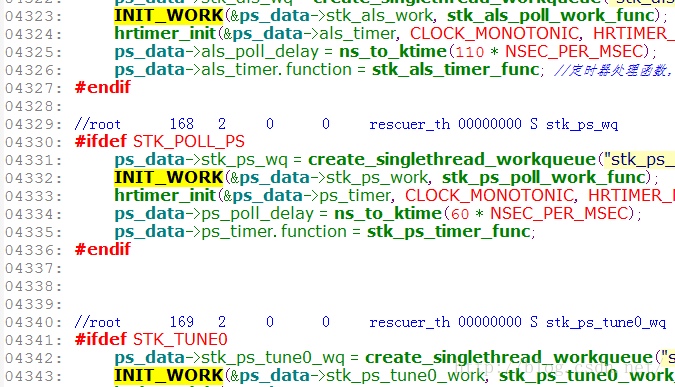The height and width of the screenshot is (387, 675).
Task: Click line number 04324
Action: (33, 34)
